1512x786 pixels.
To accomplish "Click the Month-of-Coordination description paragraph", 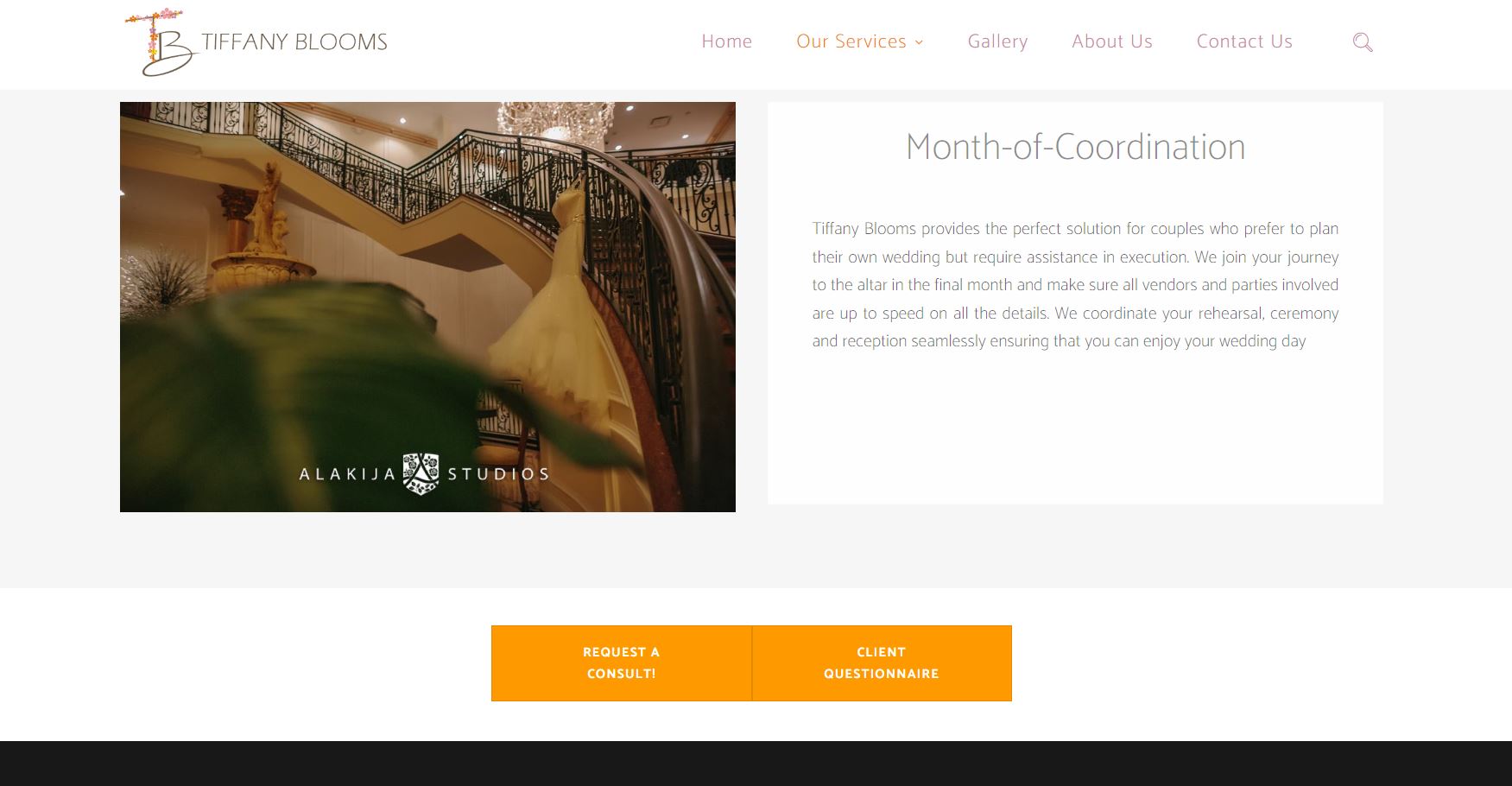I will tap(1075, 285).
